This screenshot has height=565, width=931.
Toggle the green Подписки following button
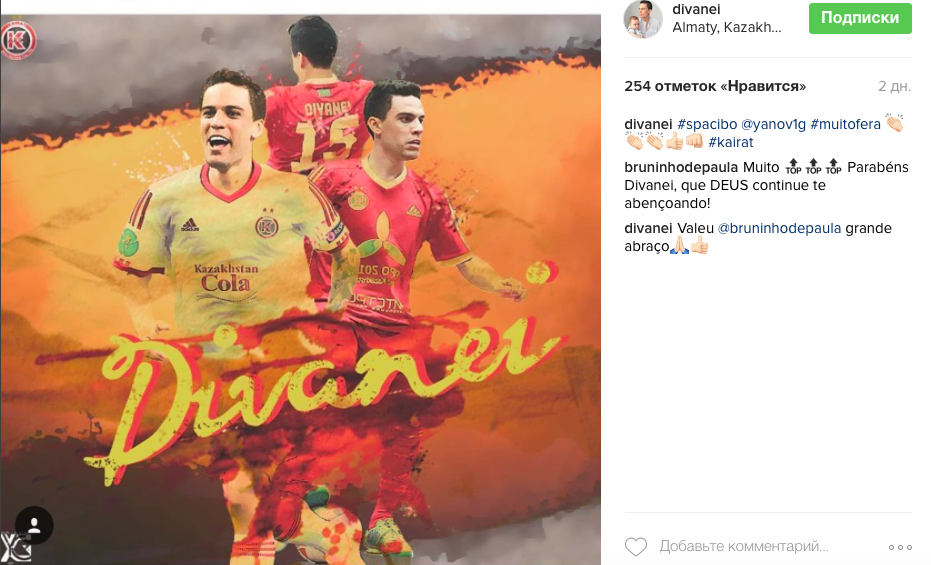[860, 18]
